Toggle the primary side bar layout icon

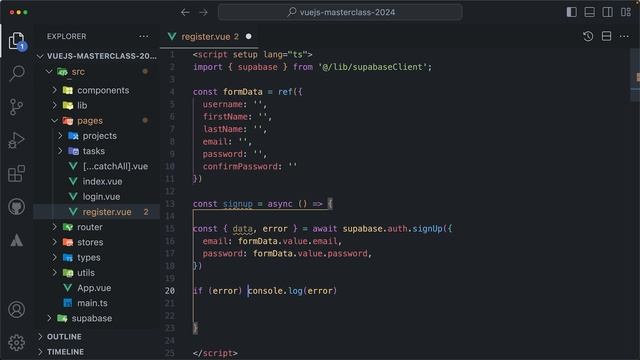click(x=571, y=12)
